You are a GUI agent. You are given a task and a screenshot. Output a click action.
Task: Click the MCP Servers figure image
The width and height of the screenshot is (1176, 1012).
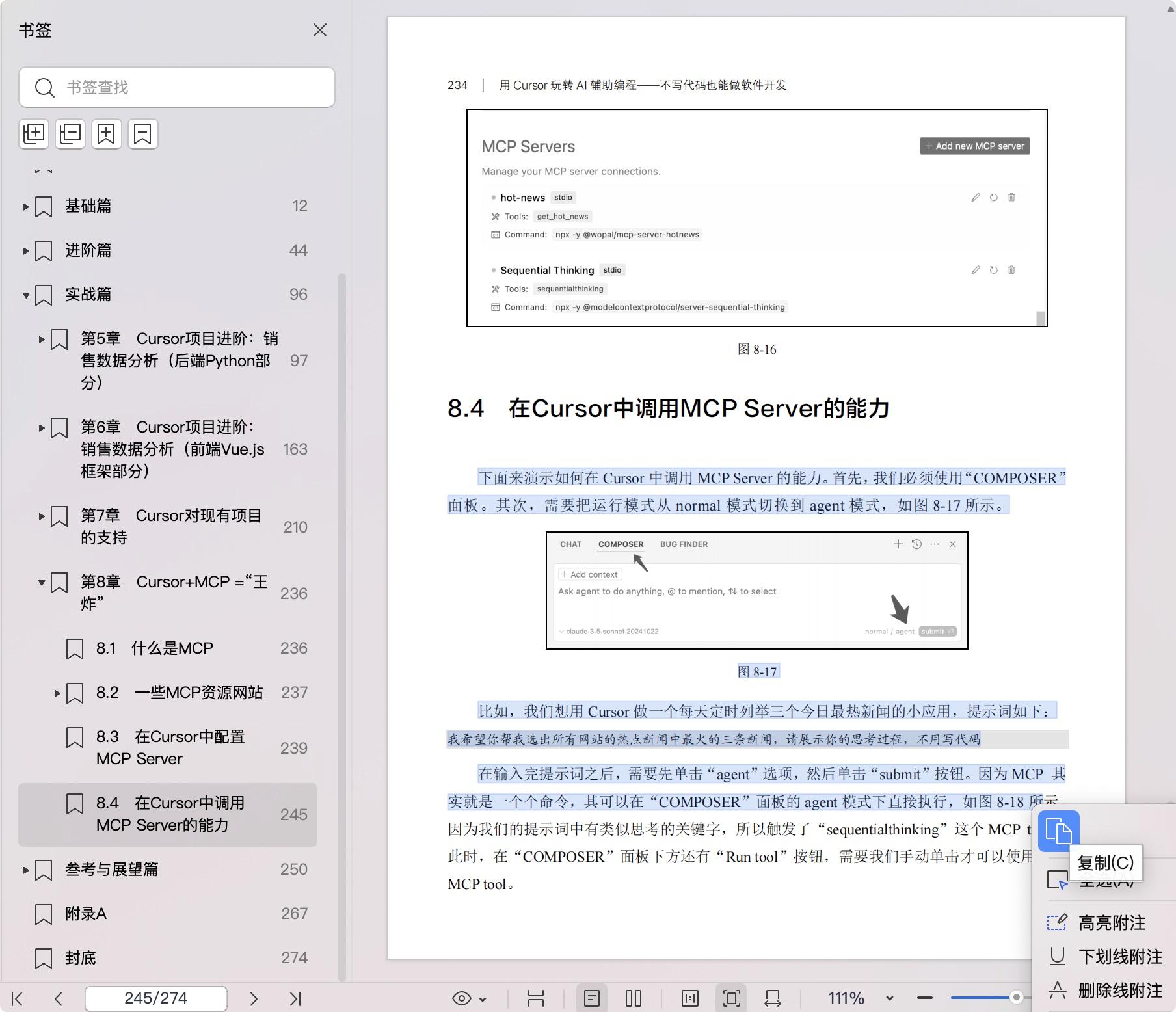pos(757,218)
